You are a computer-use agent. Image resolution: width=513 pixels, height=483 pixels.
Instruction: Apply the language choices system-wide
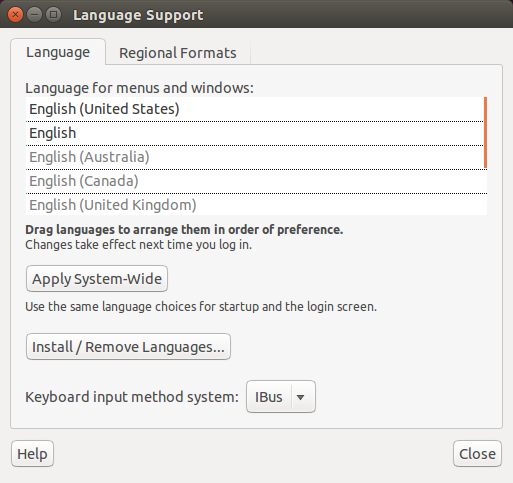[x=97, y=279]
